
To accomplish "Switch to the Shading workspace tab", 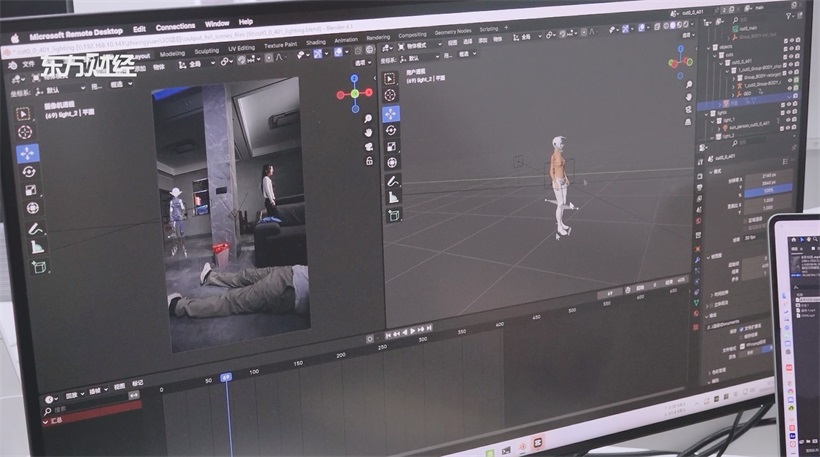I will [x=315, y=42].
